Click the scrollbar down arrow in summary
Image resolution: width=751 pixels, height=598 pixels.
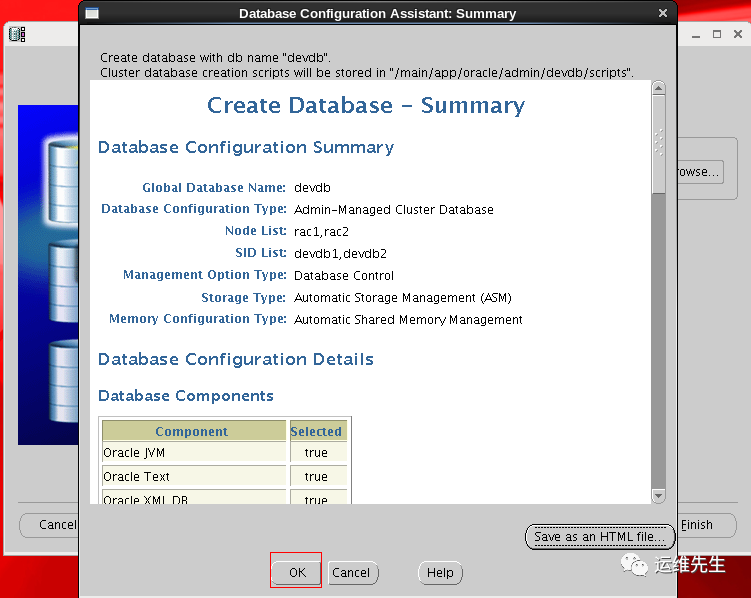[658, 495]
